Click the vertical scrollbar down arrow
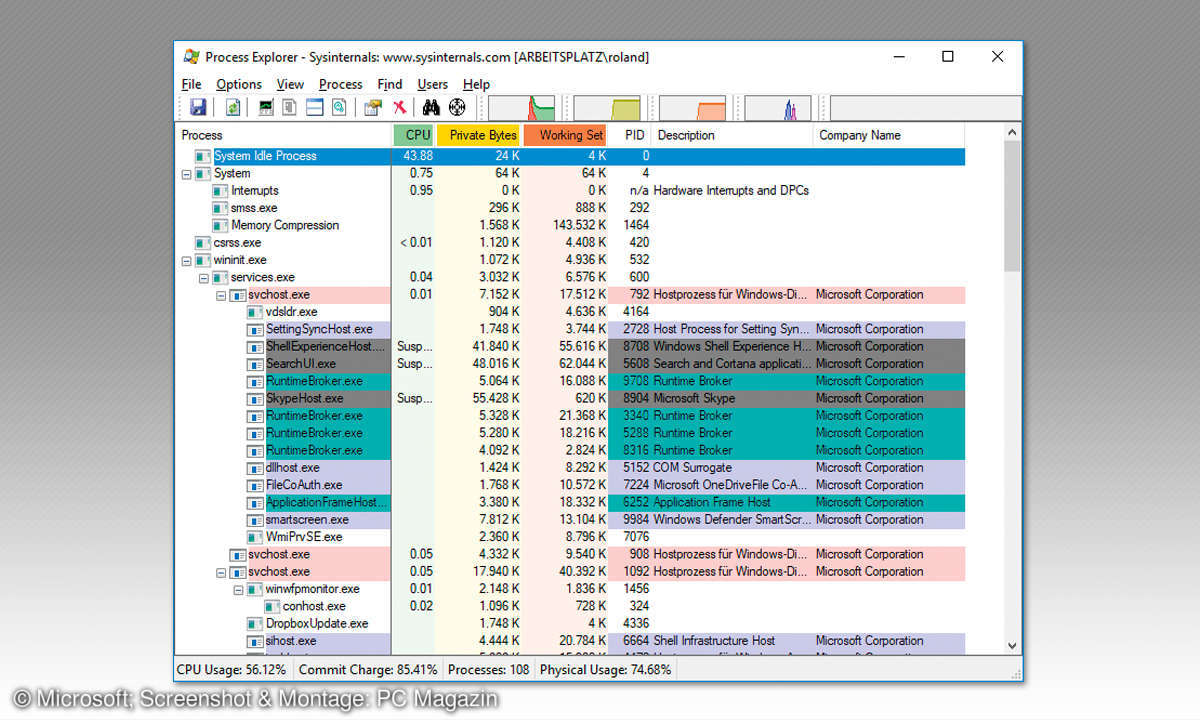The width and height of the screenshot is (1200, 720). click(x=1012, y=646)
